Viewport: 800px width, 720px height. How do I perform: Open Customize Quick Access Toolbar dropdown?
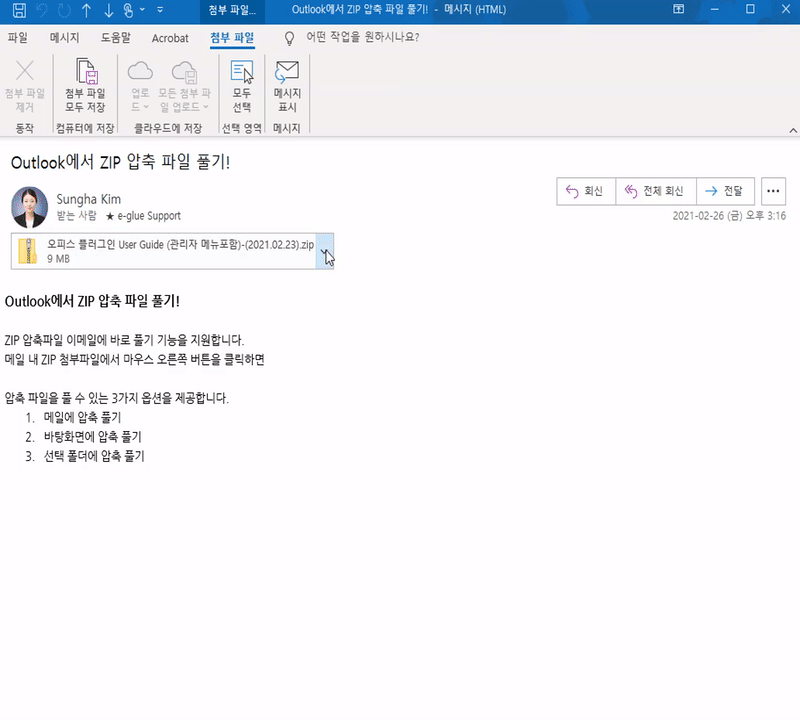[160, 10]
